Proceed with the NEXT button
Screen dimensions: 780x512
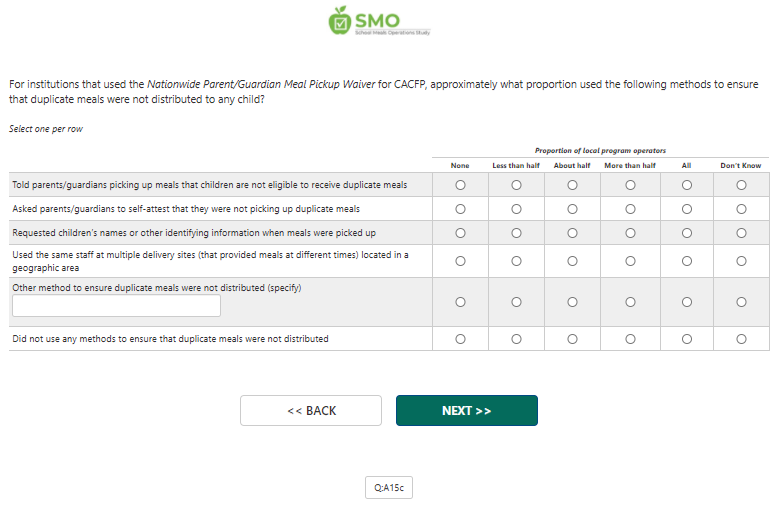tap(467, 411)
